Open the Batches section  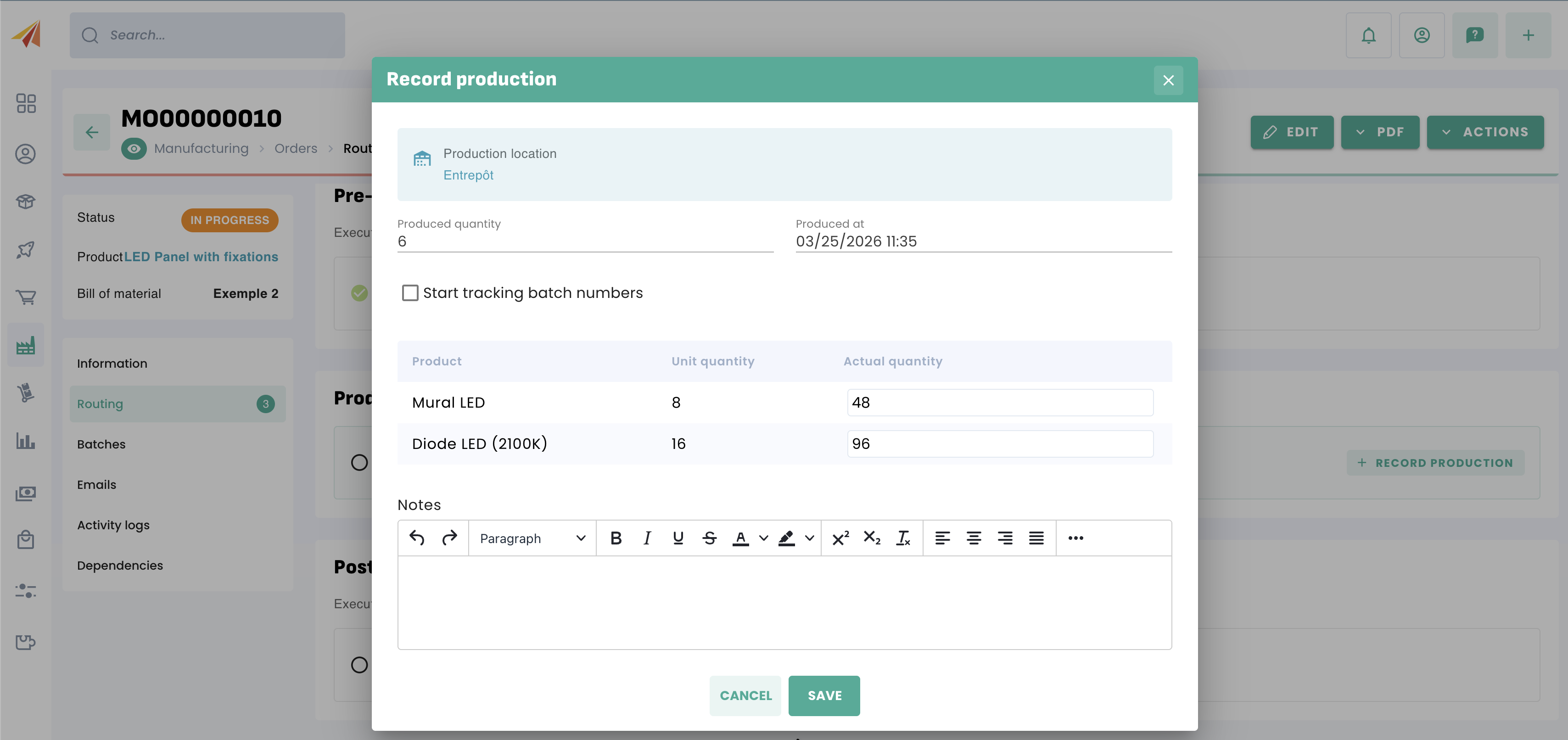(x=101, y=444)
